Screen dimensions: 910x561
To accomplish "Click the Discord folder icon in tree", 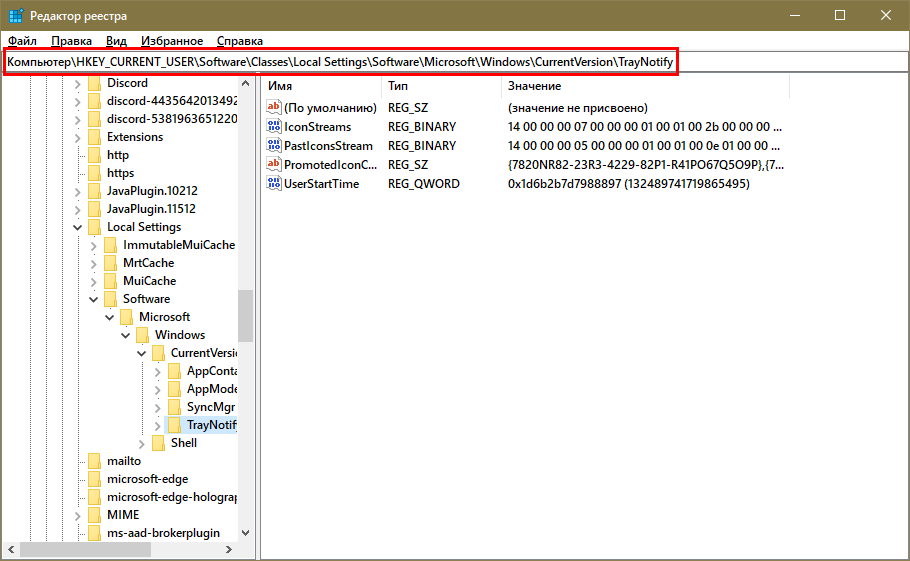I will pyautogui.click(x=95, y=83).
